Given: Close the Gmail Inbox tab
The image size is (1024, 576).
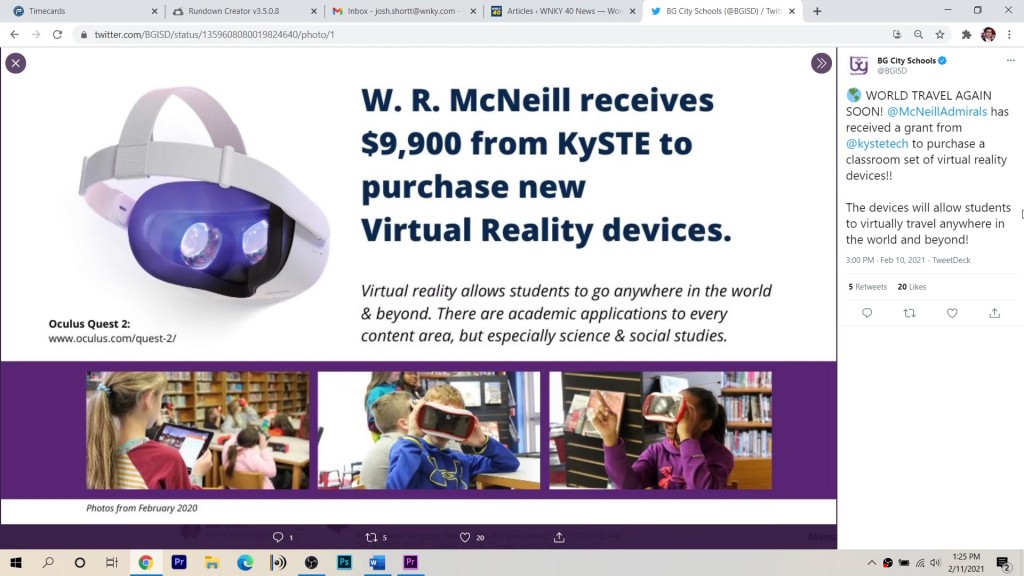Looking at the screenshot, I should point(473,11).
